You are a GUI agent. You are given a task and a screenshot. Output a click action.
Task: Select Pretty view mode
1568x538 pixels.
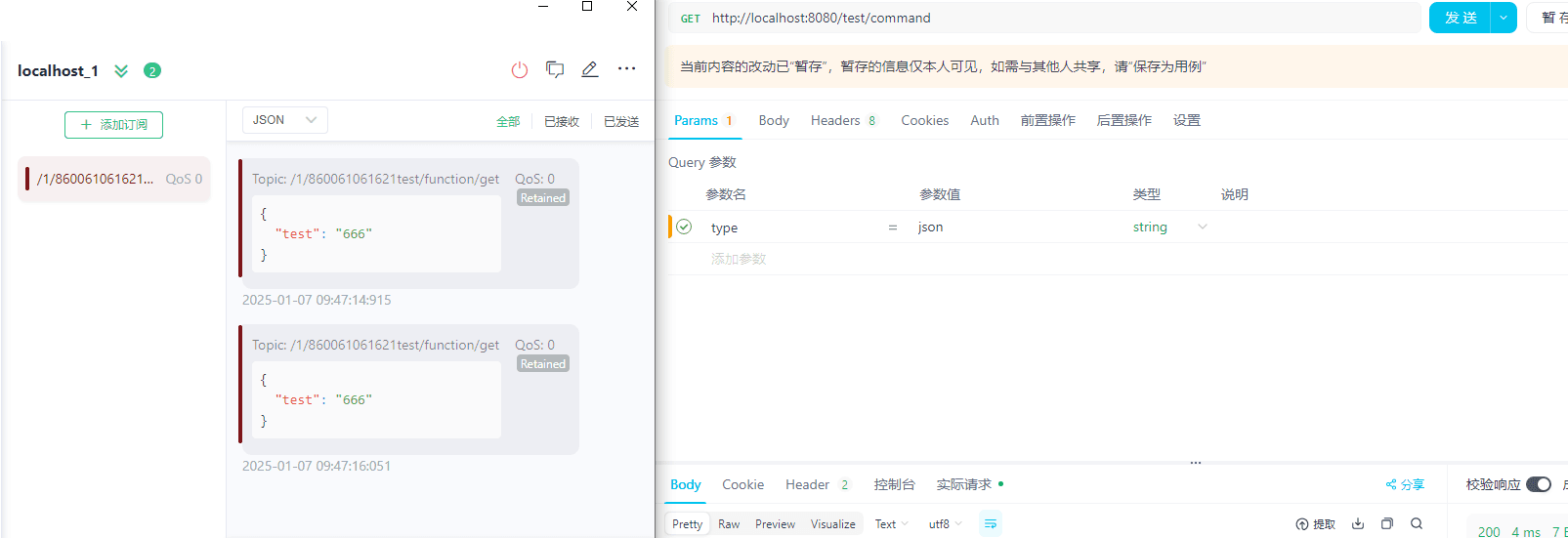[687, 524]
